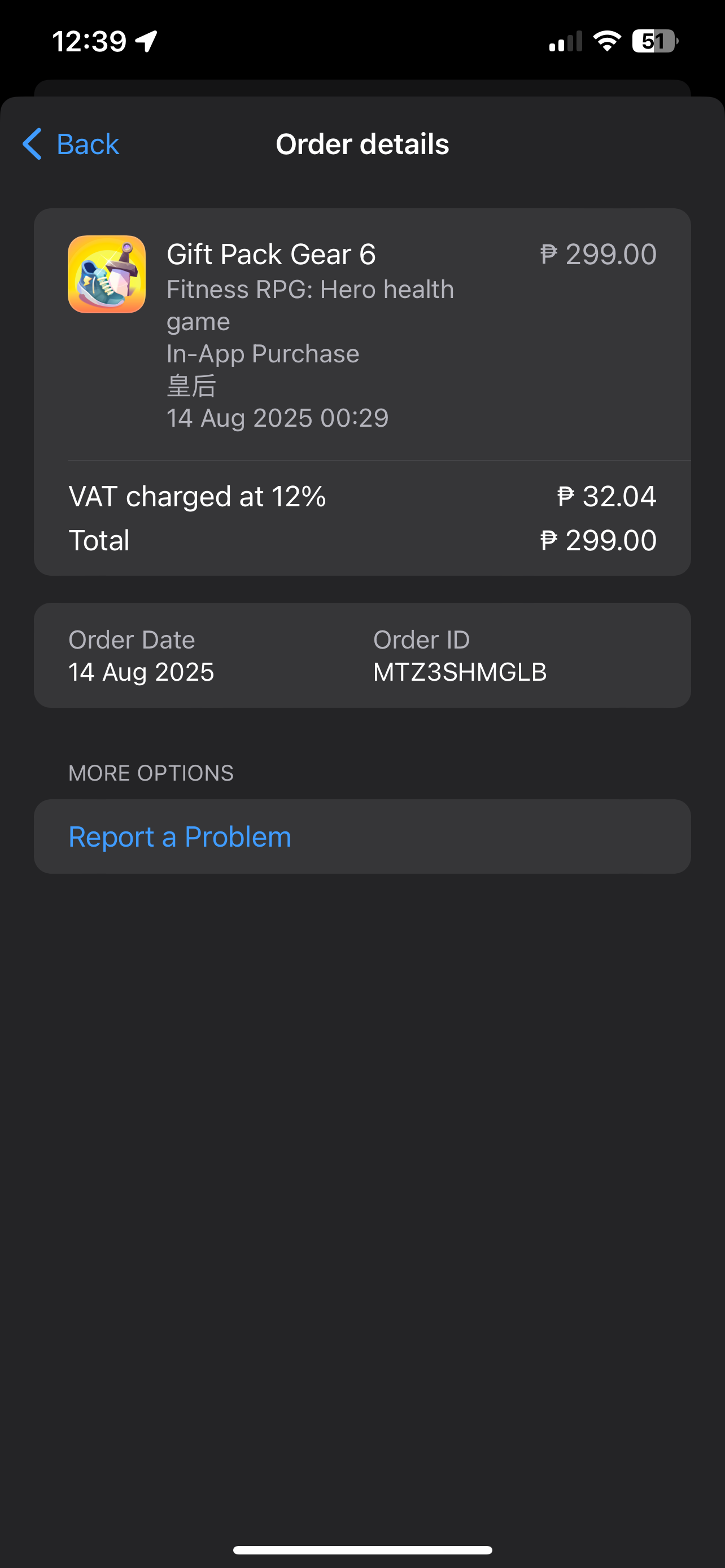Tap the Order ID MTZ3SHMGLB value
Image resolution: width=725 pixels, height=1568 pixels.
click(x=460, y=672)
